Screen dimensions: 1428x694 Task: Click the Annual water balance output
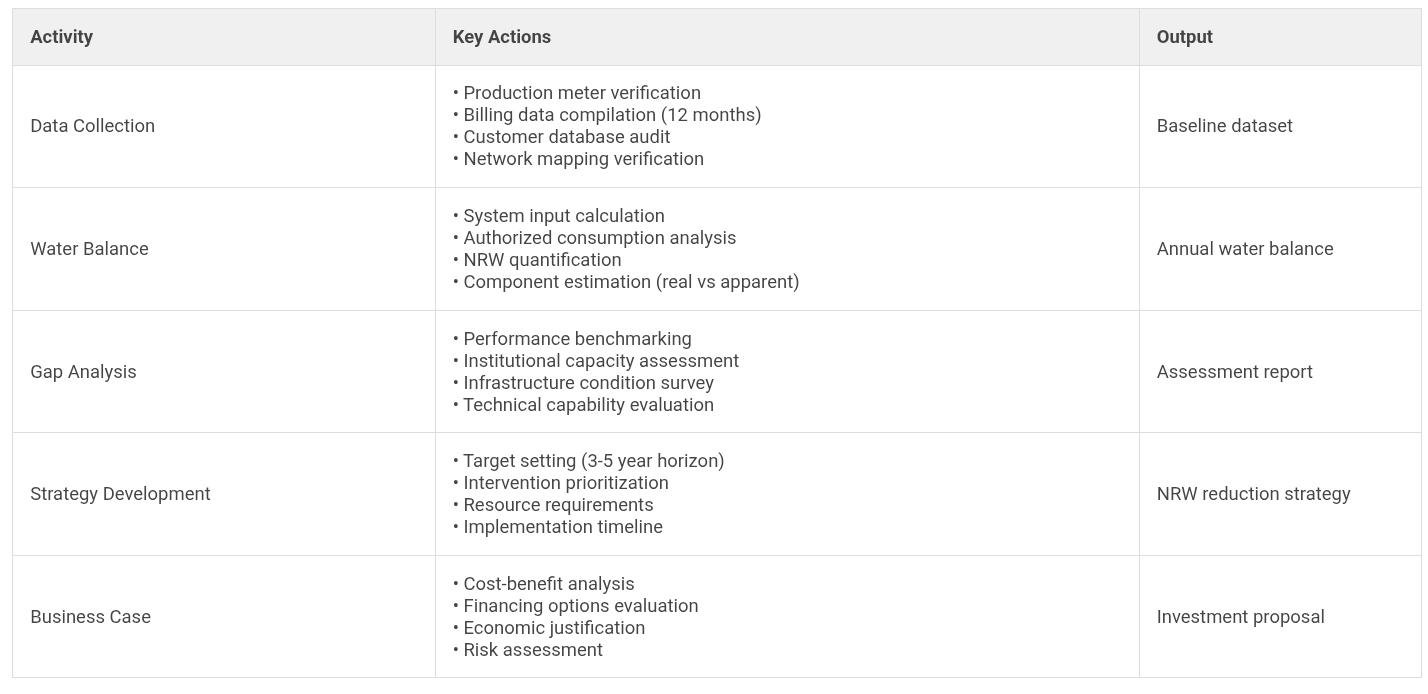(x=1244, y=249)
